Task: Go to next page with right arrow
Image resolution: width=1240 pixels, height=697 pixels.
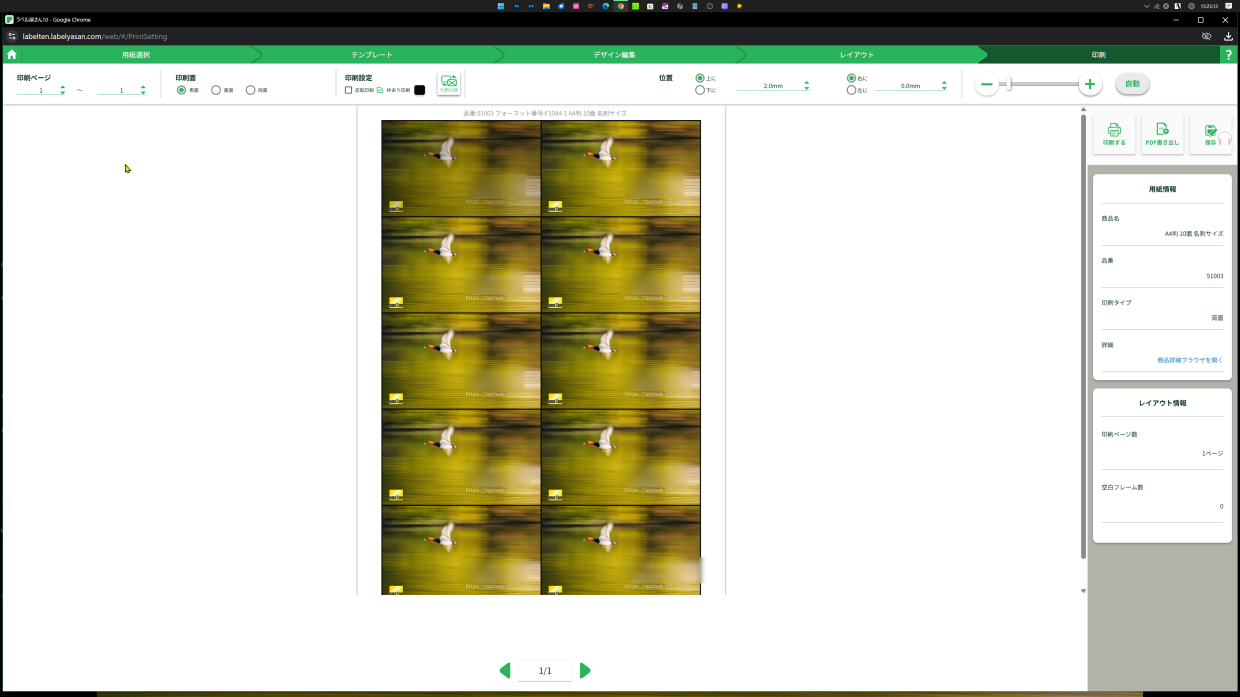Action: click(585, 670)
